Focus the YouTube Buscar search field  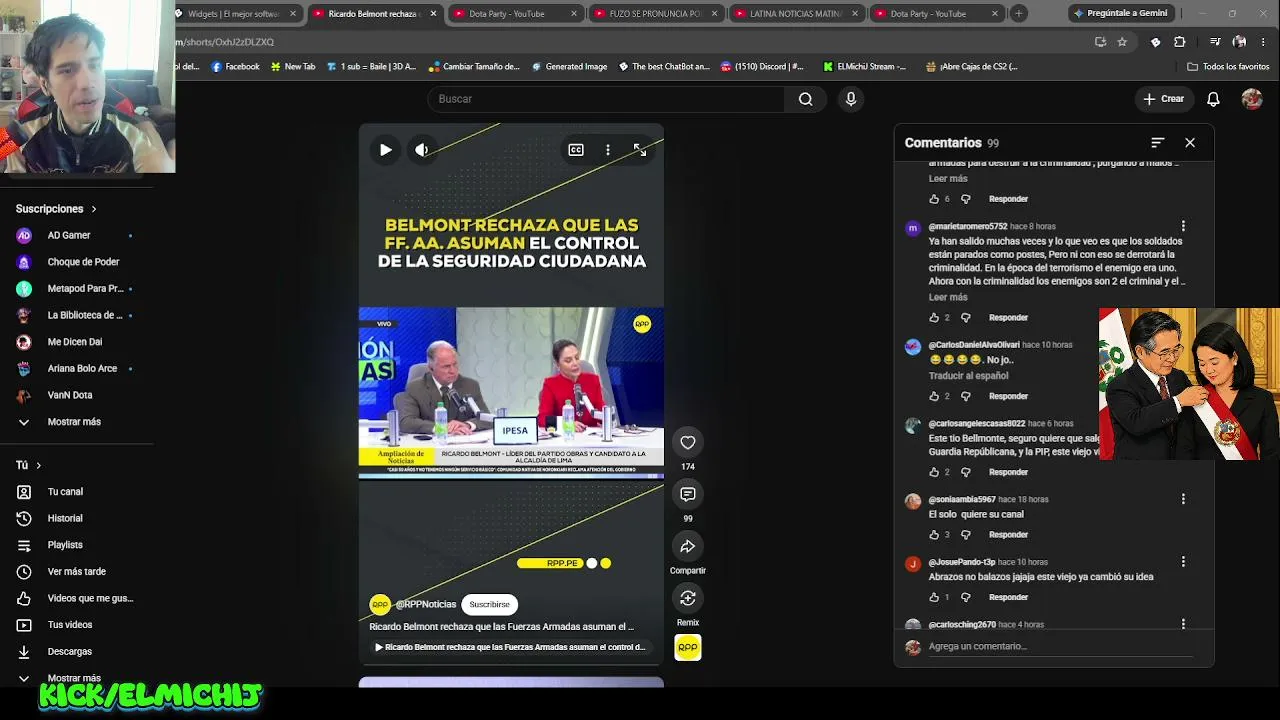606,99
